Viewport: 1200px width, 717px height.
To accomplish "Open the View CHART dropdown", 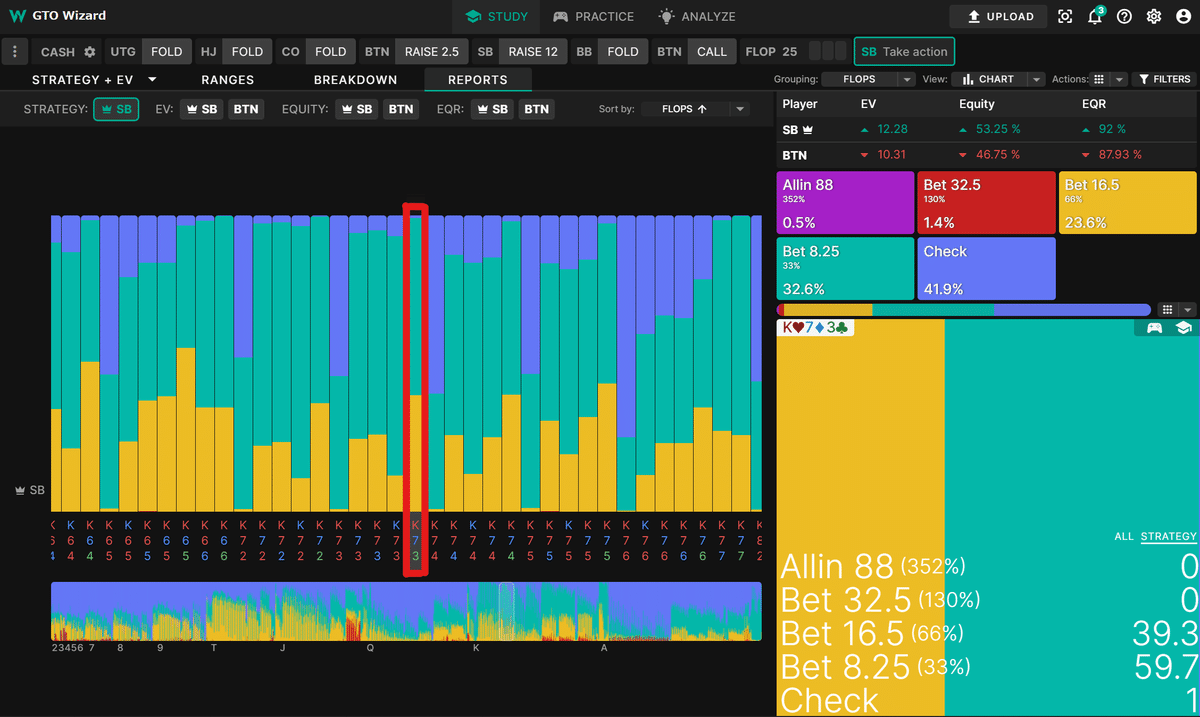I will click(998, 79).
